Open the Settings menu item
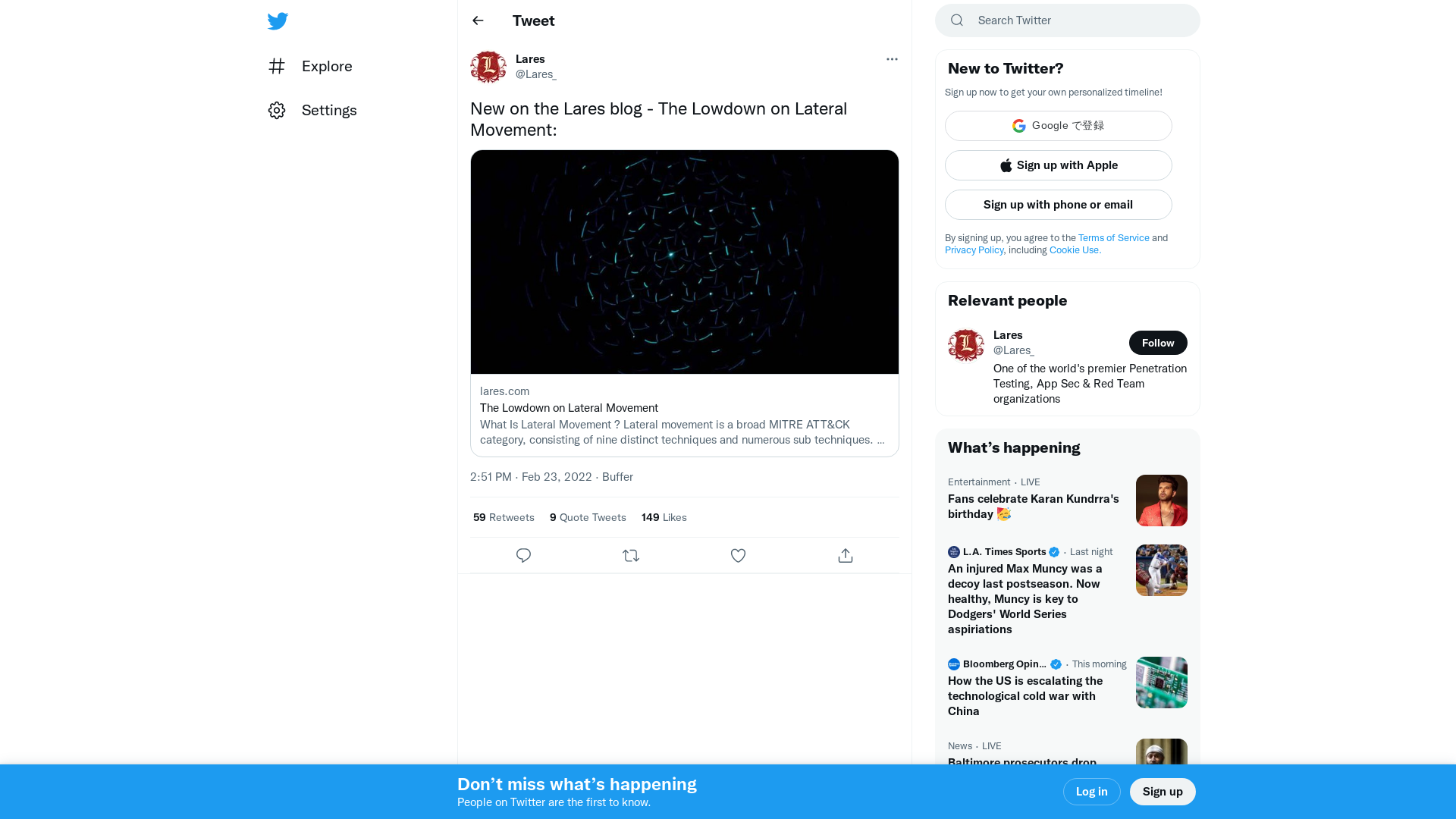 [x=312, y=110]
